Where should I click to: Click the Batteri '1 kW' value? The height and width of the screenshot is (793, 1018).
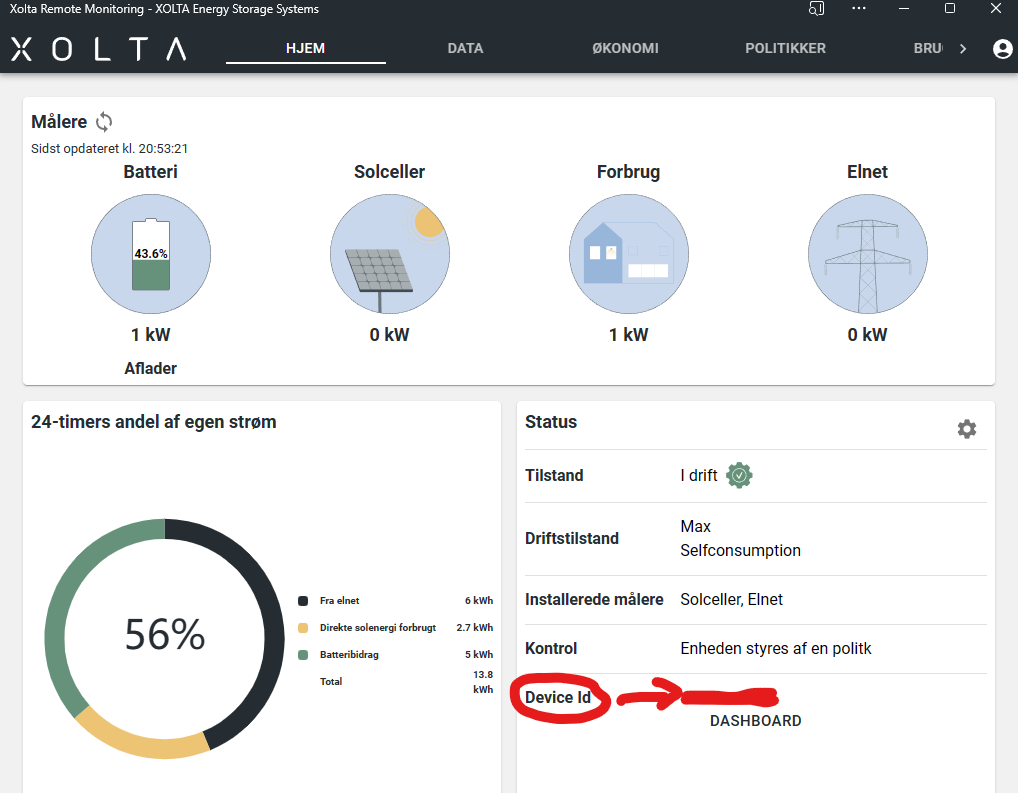tap(151, 334)
